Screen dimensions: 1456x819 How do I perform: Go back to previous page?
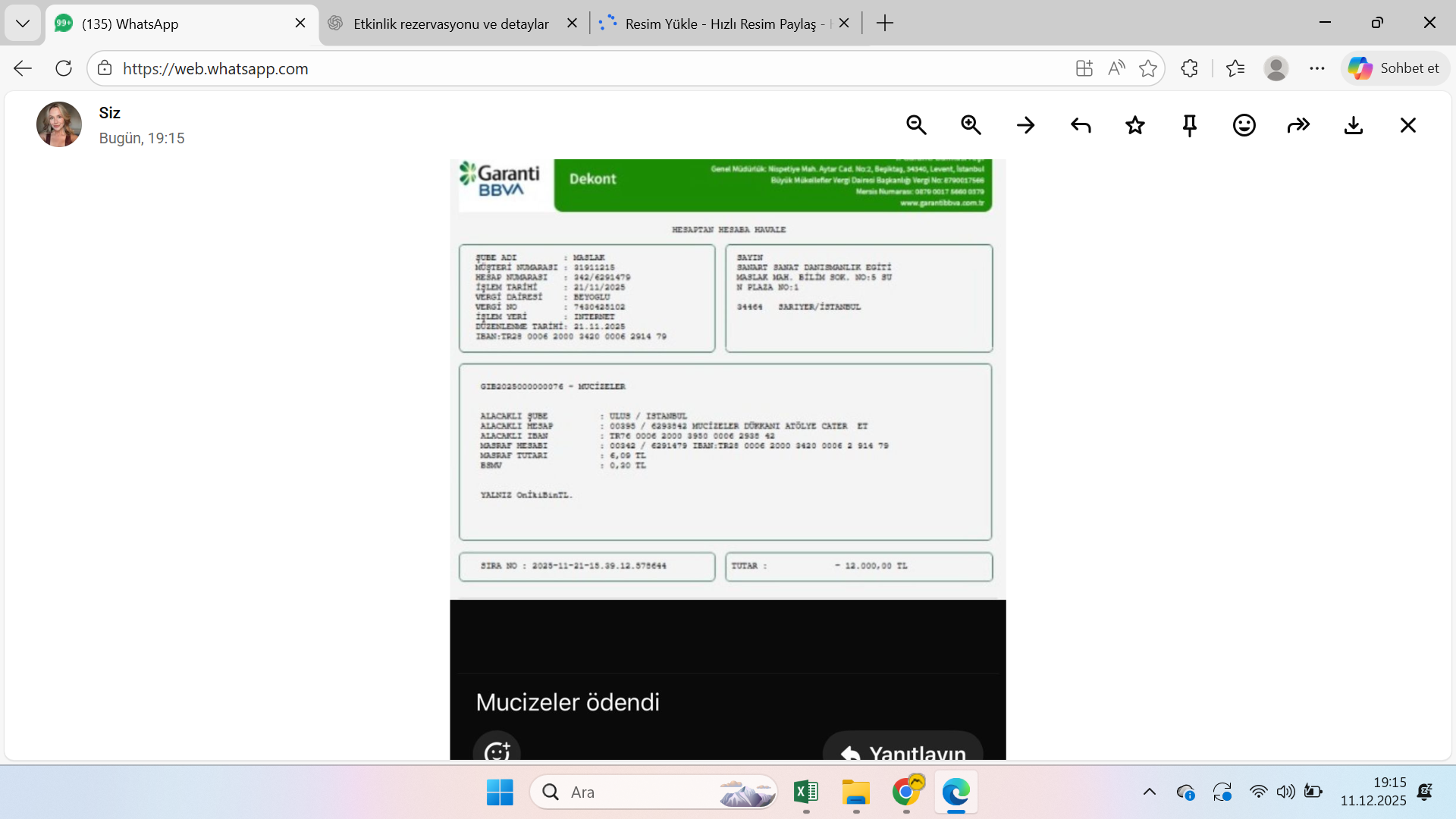coord(23,68)
